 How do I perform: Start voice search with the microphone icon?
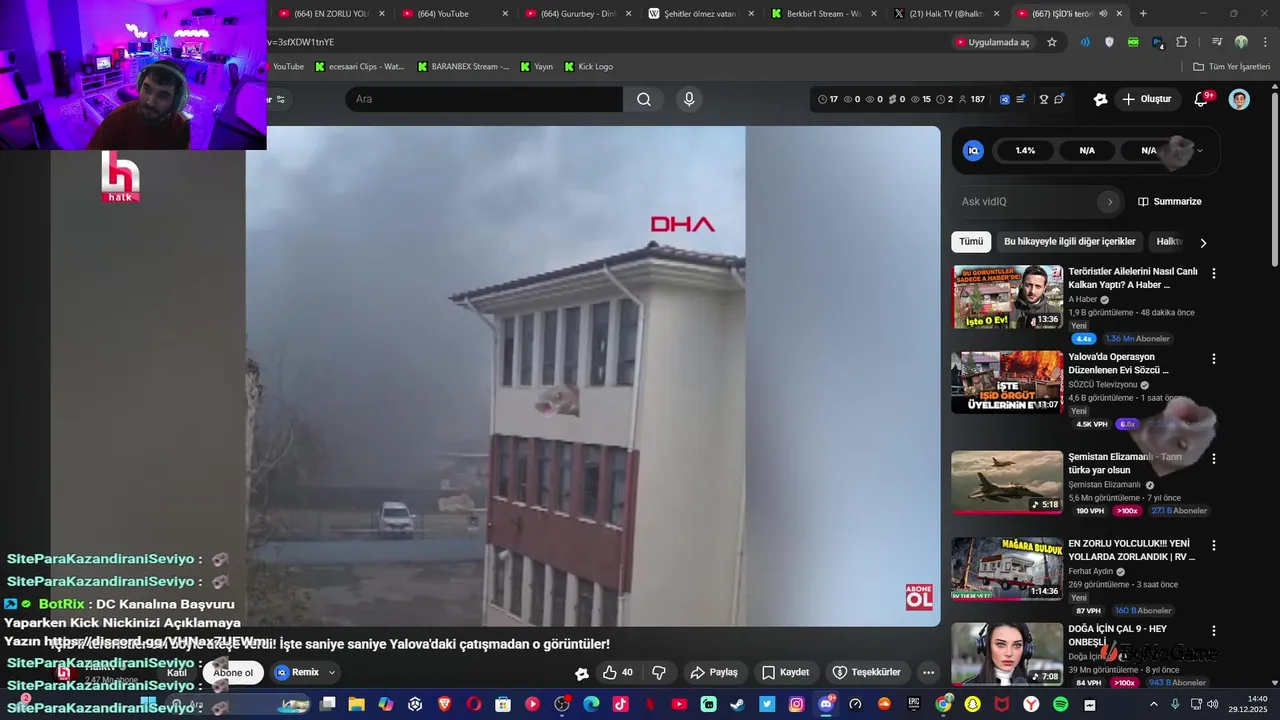[x=688, y=99]
